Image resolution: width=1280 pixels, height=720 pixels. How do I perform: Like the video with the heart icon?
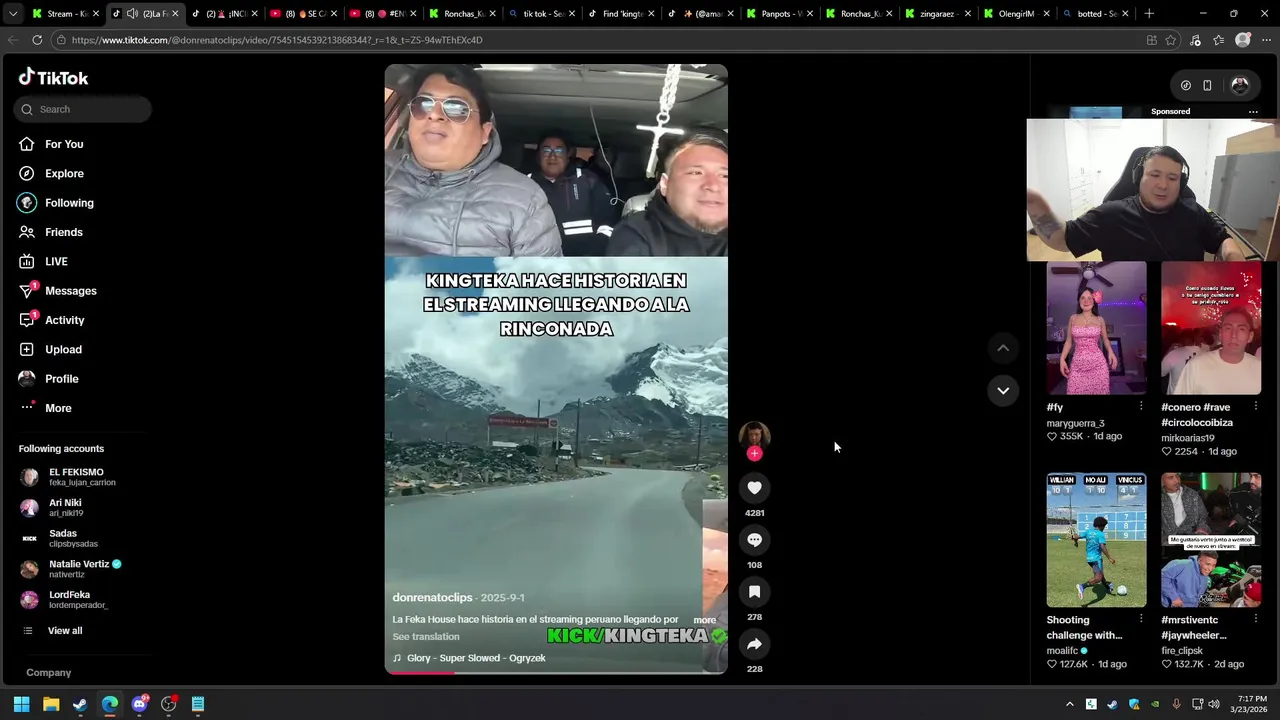[x=754, y=488]
